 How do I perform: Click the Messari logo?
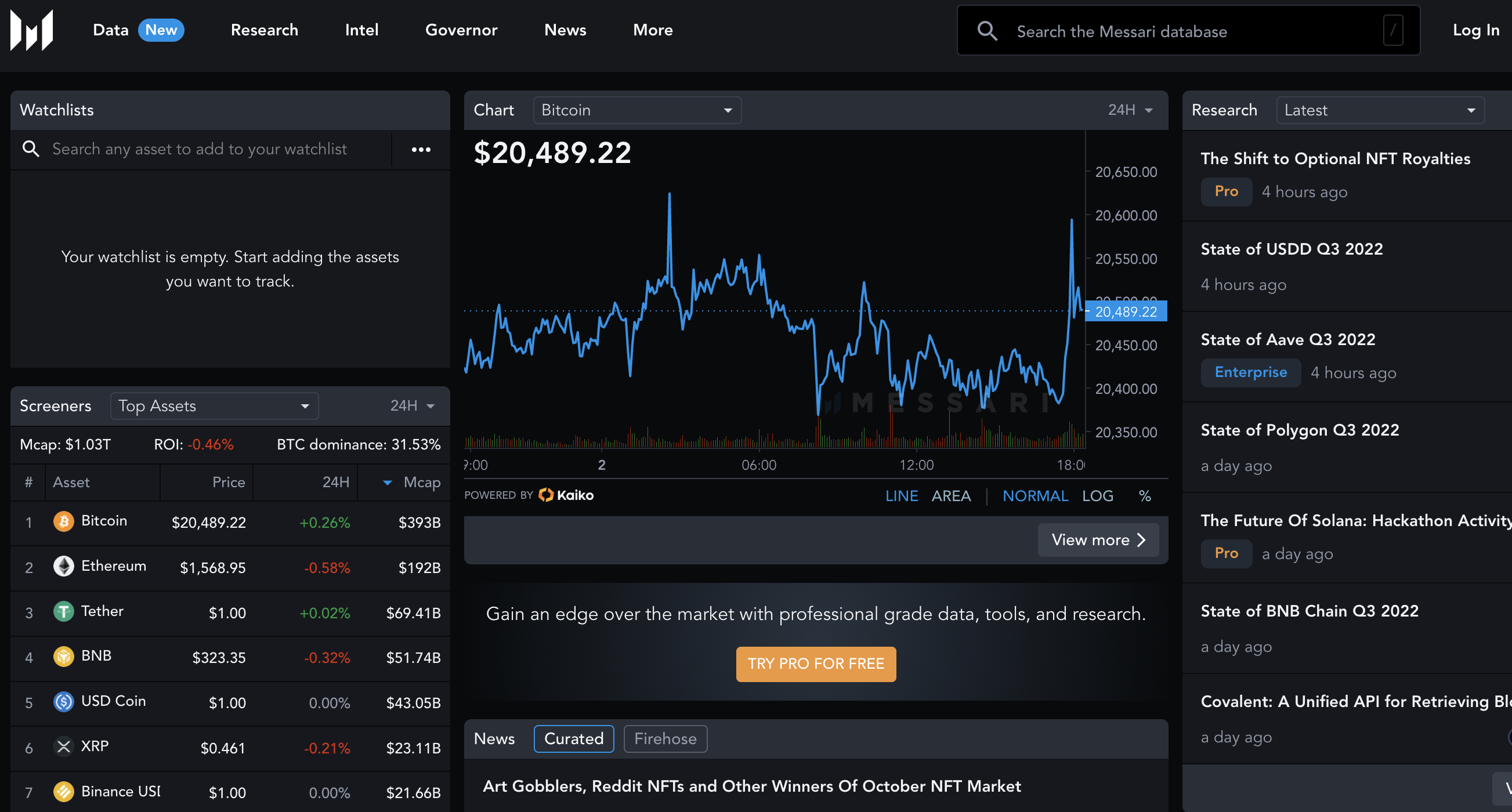(x=31, y=30)
